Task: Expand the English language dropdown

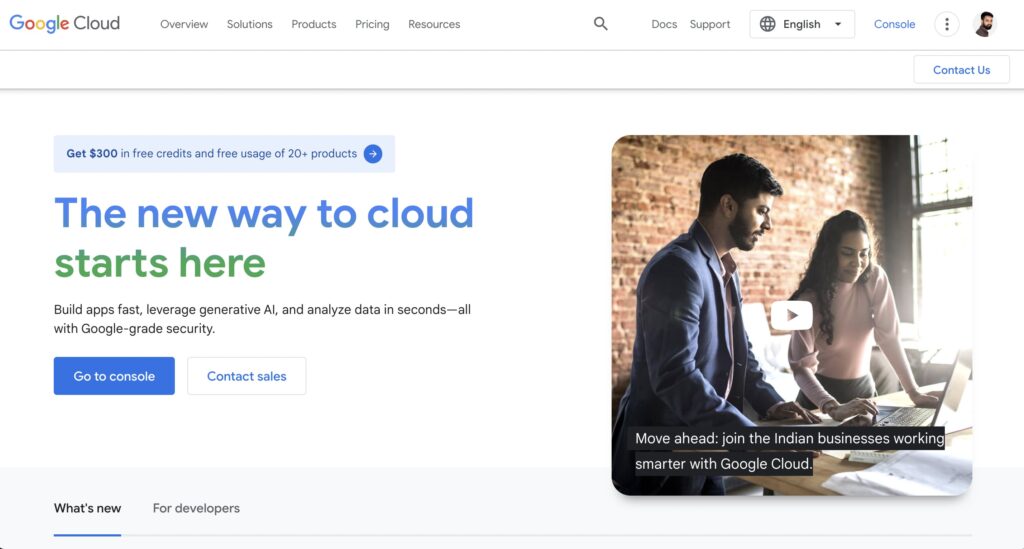Action: coord(802,24)
